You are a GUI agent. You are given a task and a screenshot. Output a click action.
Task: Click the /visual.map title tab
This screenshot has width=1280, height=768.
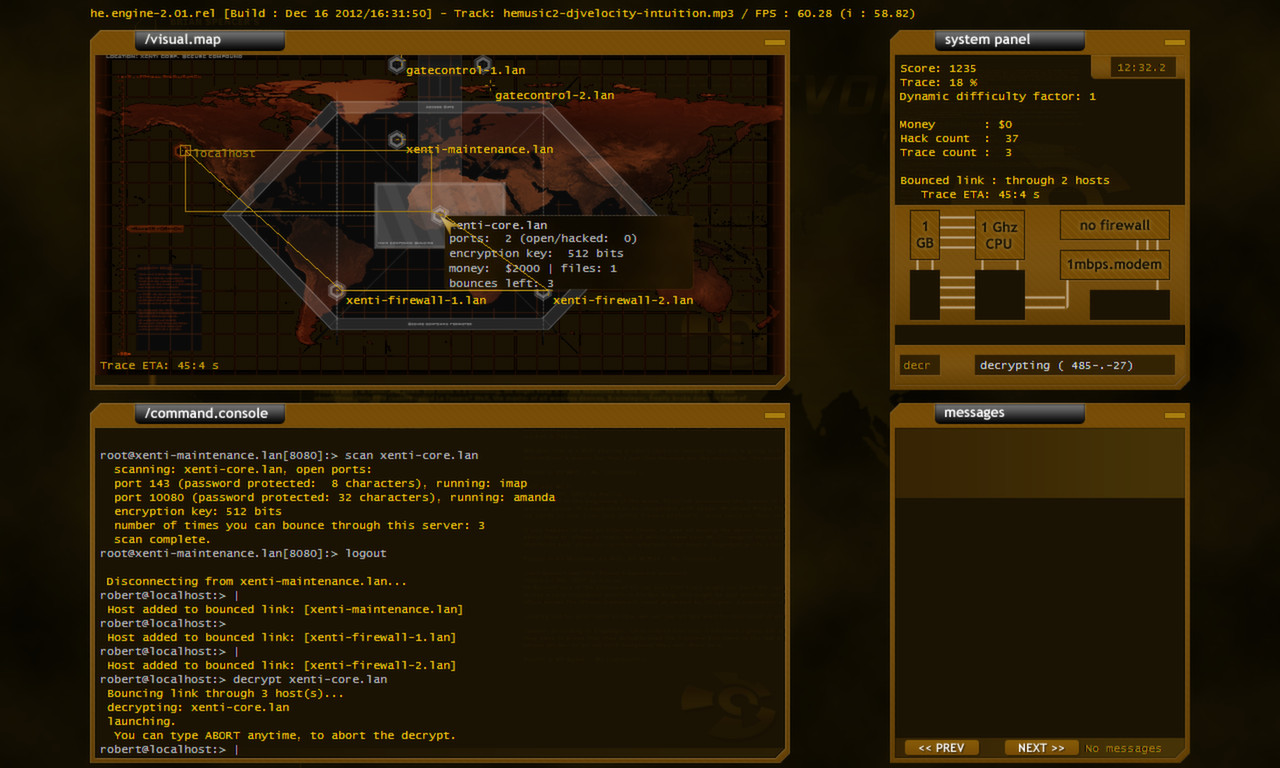tap(208, 40)
